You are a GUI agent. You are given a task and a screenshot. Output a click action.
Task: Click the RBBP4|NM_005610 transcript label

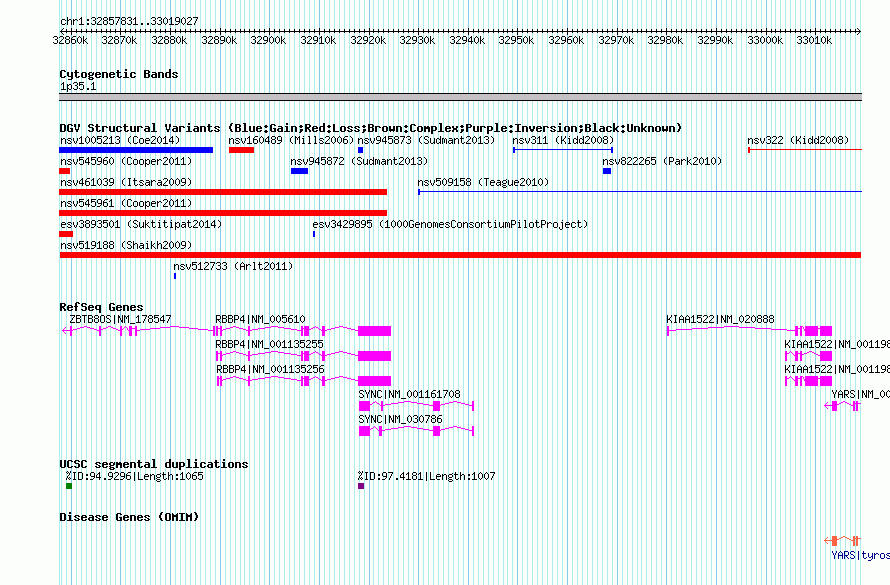tap(260, 319)
